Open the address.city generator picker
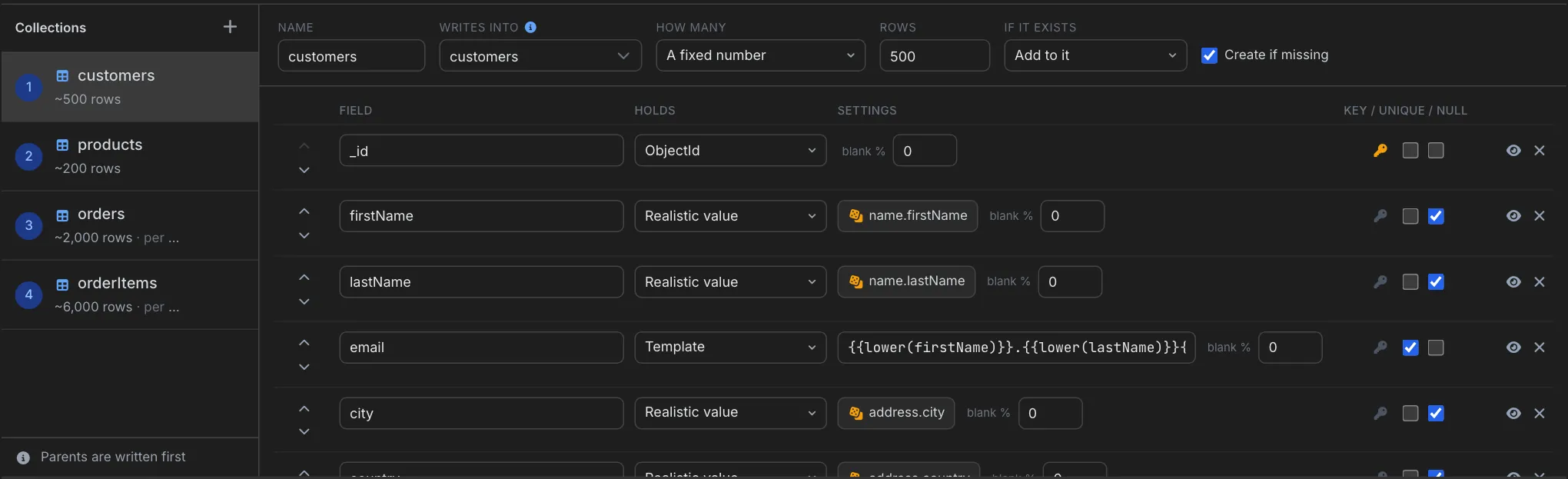1568x479 pixels. (896, 413)
